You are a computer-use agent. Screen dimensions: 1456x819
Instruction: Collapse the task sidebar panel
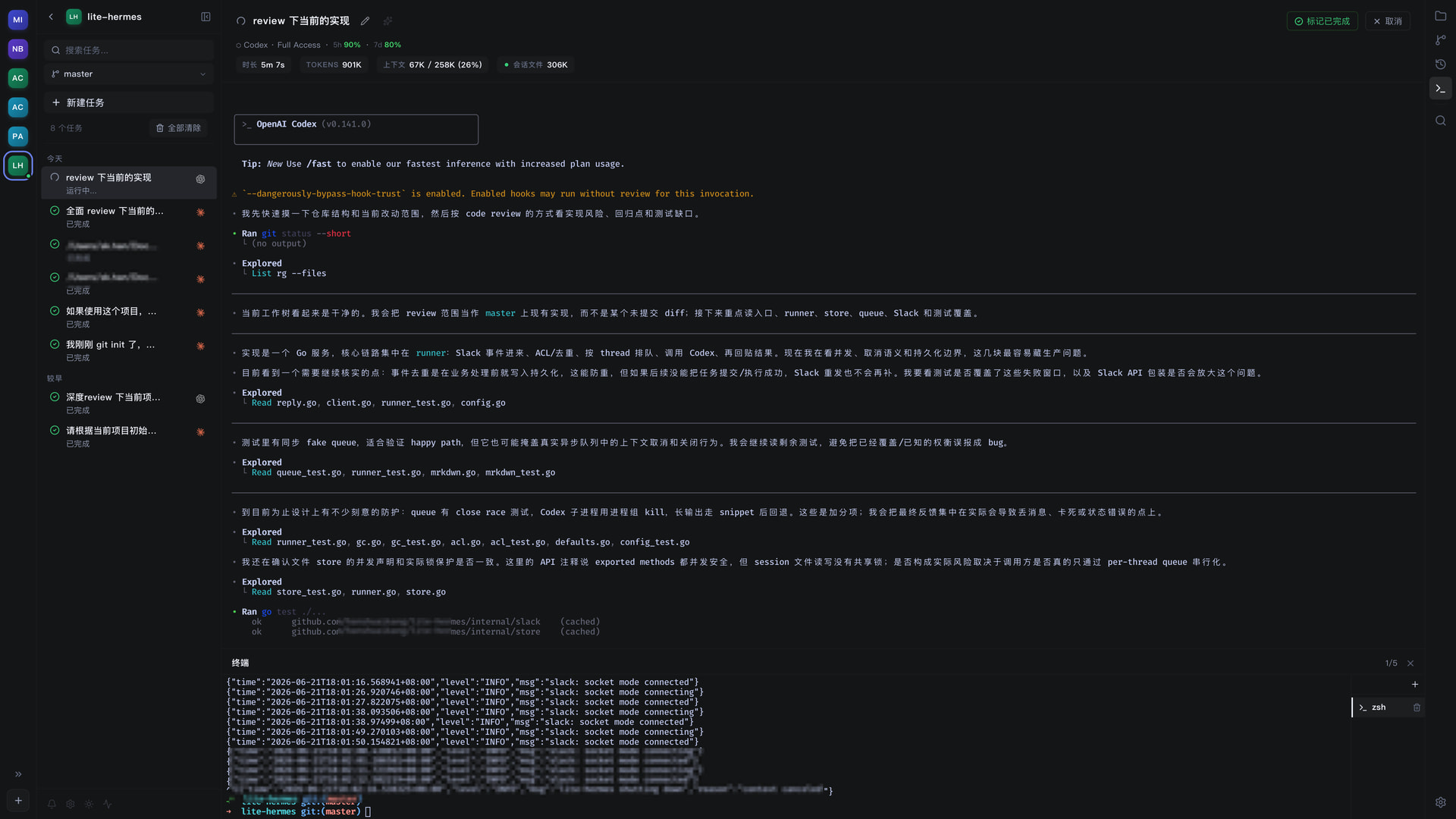(x=206, y=17)
